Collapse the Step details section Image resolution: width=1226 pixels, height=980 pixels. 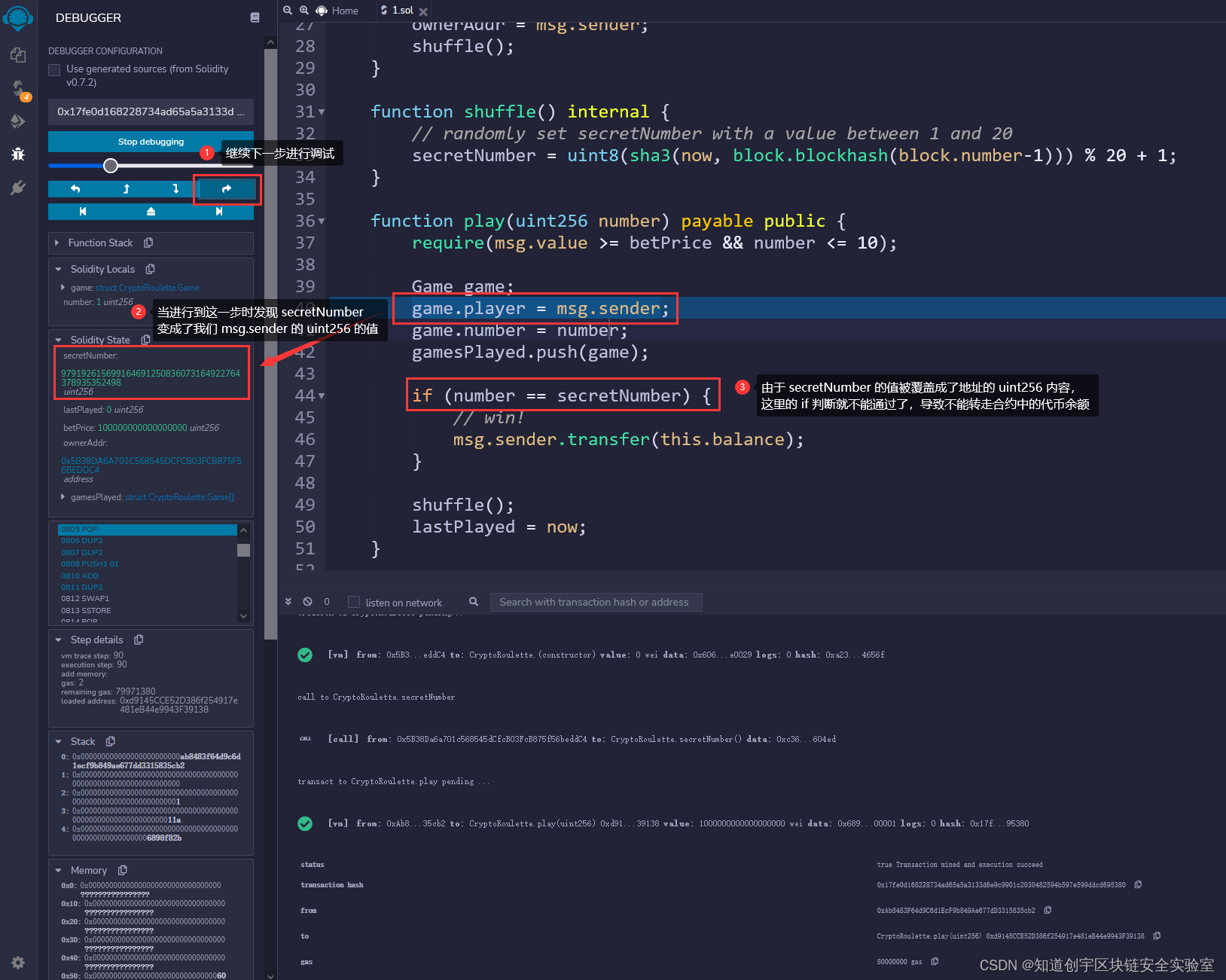click(58, 640)
